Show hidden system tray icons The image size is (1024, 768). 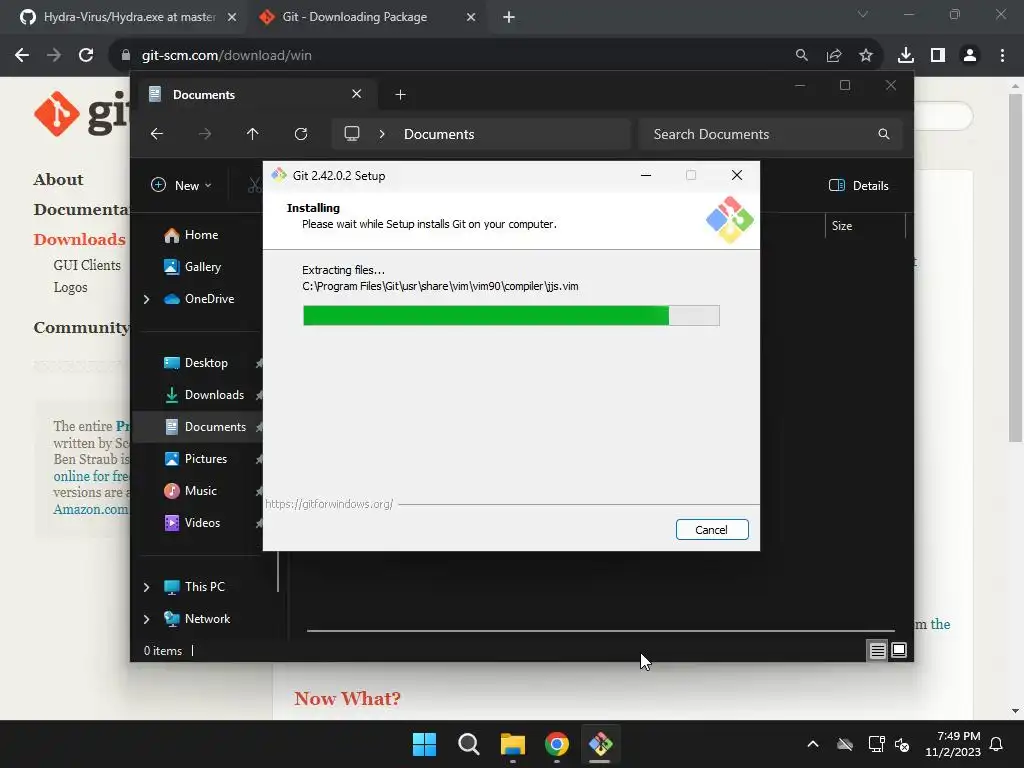tap(813, 744)
